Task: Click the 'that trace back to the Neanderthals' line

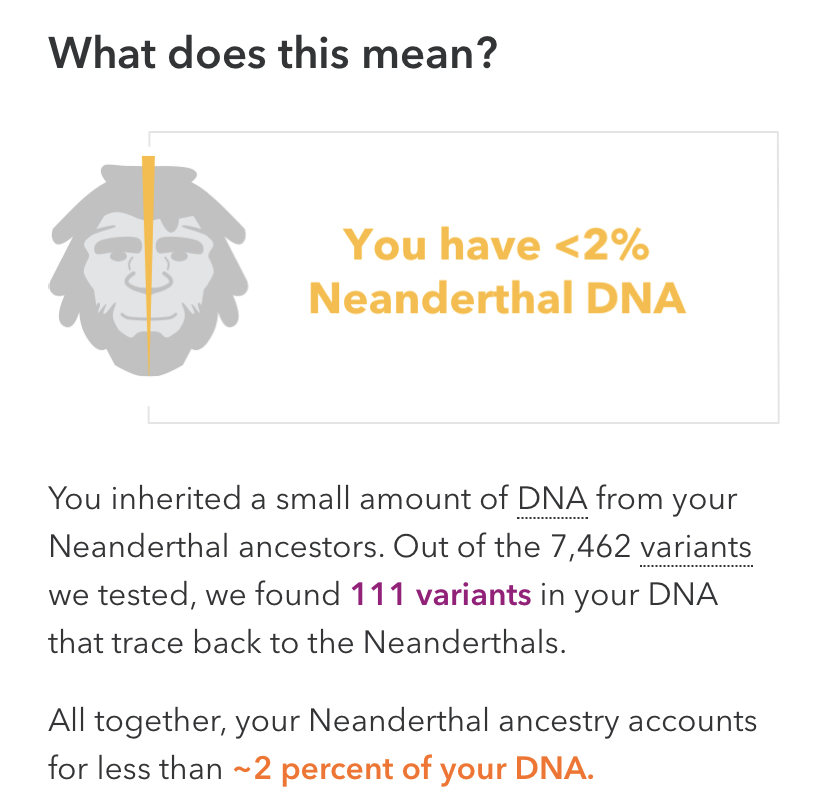Action: pos(307,643)
